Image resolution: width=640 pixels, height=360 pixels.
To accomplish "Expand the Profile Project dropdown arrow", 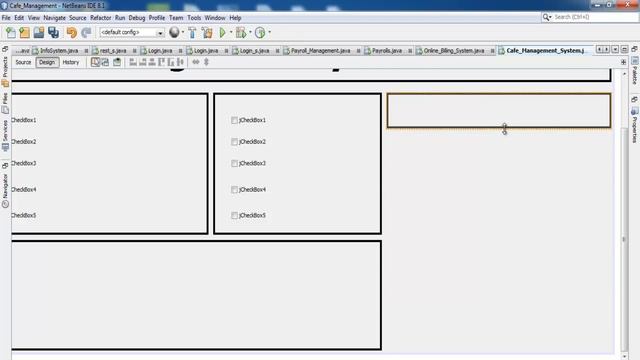I will [x=269, y=32].
